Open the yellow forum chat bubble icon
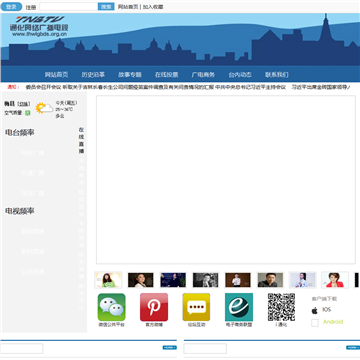Screen dimensions: 360x360 pyautogui.click(x=196, y=307)
